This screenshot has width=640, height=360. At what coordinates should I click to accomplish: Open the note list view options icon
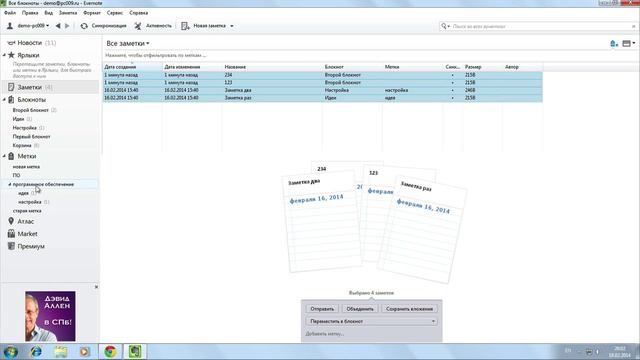coord(628,43)
